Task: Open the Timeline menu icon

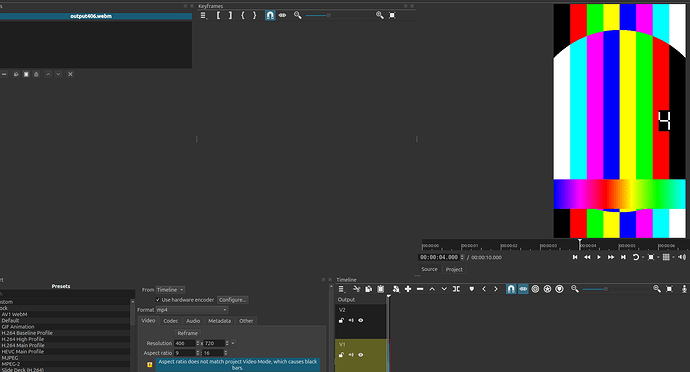Action: tap(341, 289)
